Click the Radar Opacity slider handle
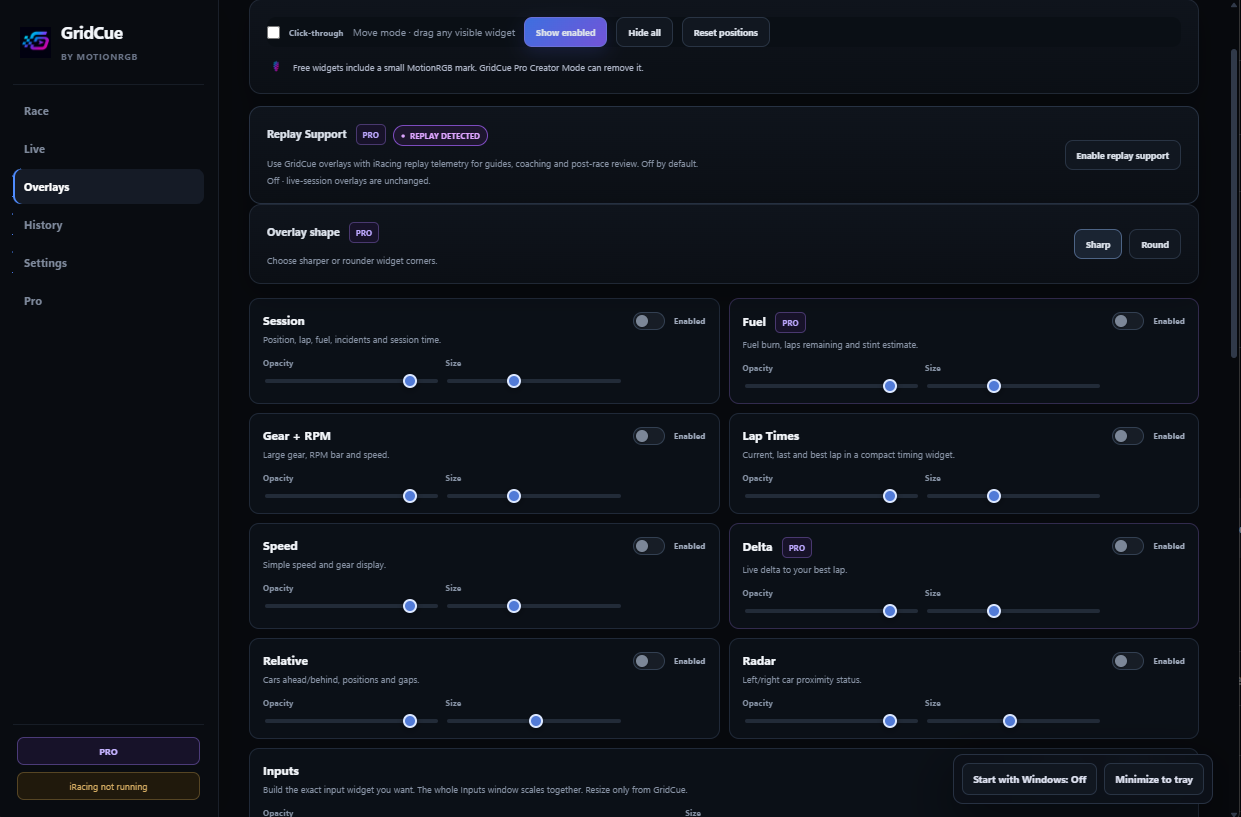 pos(890,721)
